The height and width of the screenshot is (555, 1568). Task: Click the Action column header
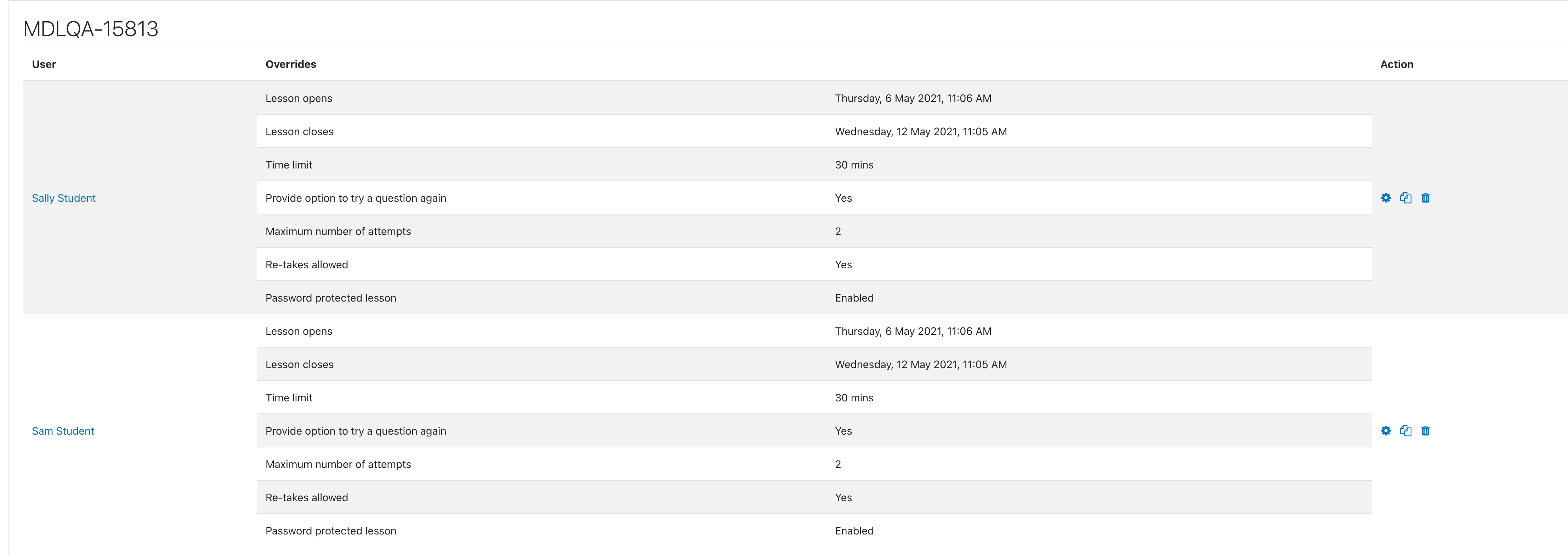1397,64
